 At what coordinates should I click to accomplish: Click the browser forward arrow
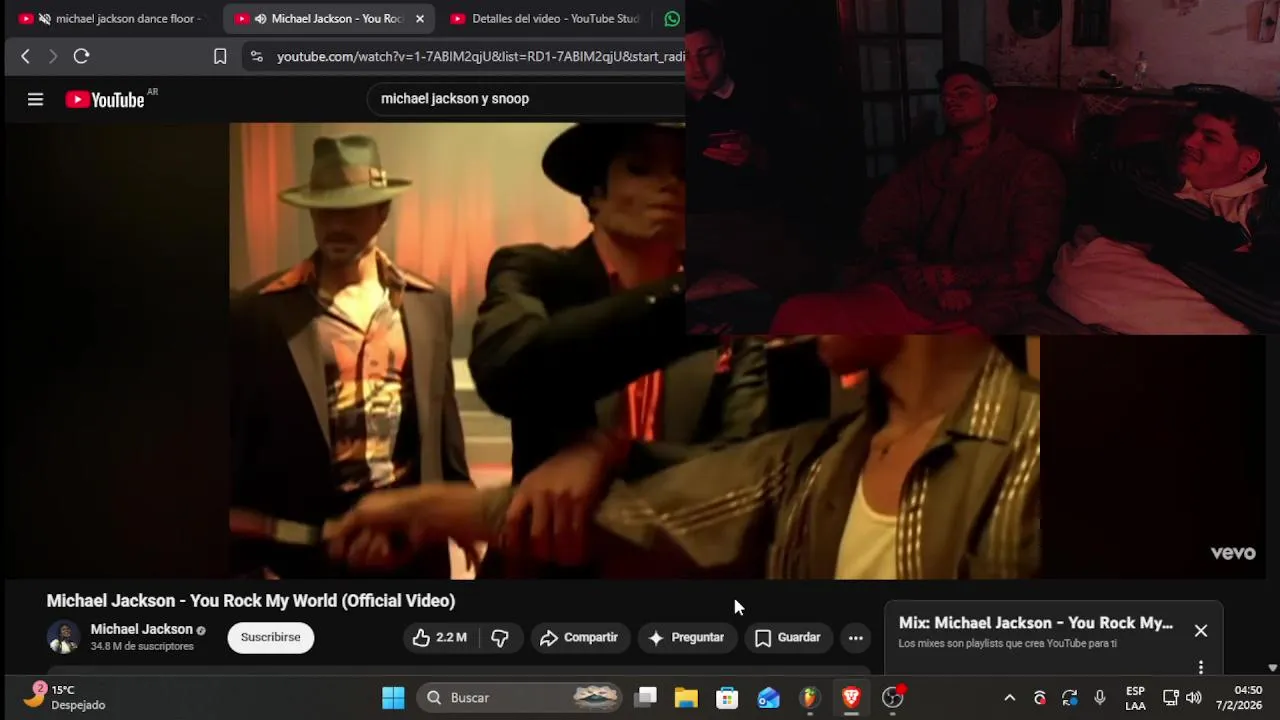[53, 57]
